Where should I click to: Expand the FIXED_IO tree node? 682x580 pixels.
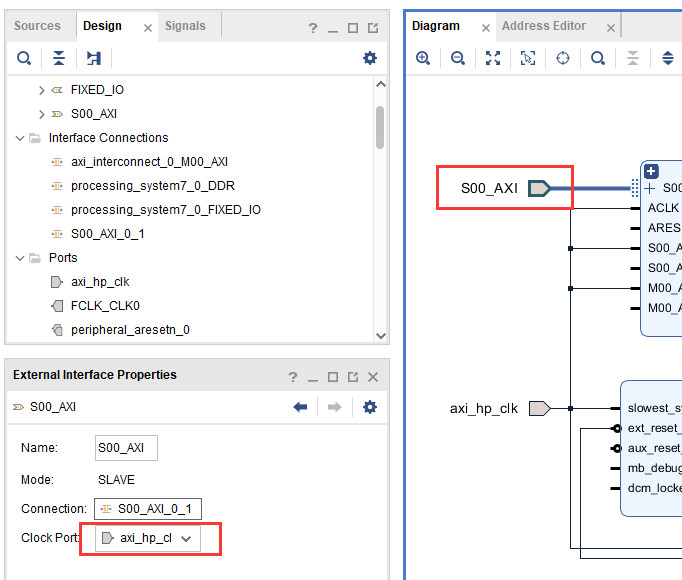[x=41, y=90]
